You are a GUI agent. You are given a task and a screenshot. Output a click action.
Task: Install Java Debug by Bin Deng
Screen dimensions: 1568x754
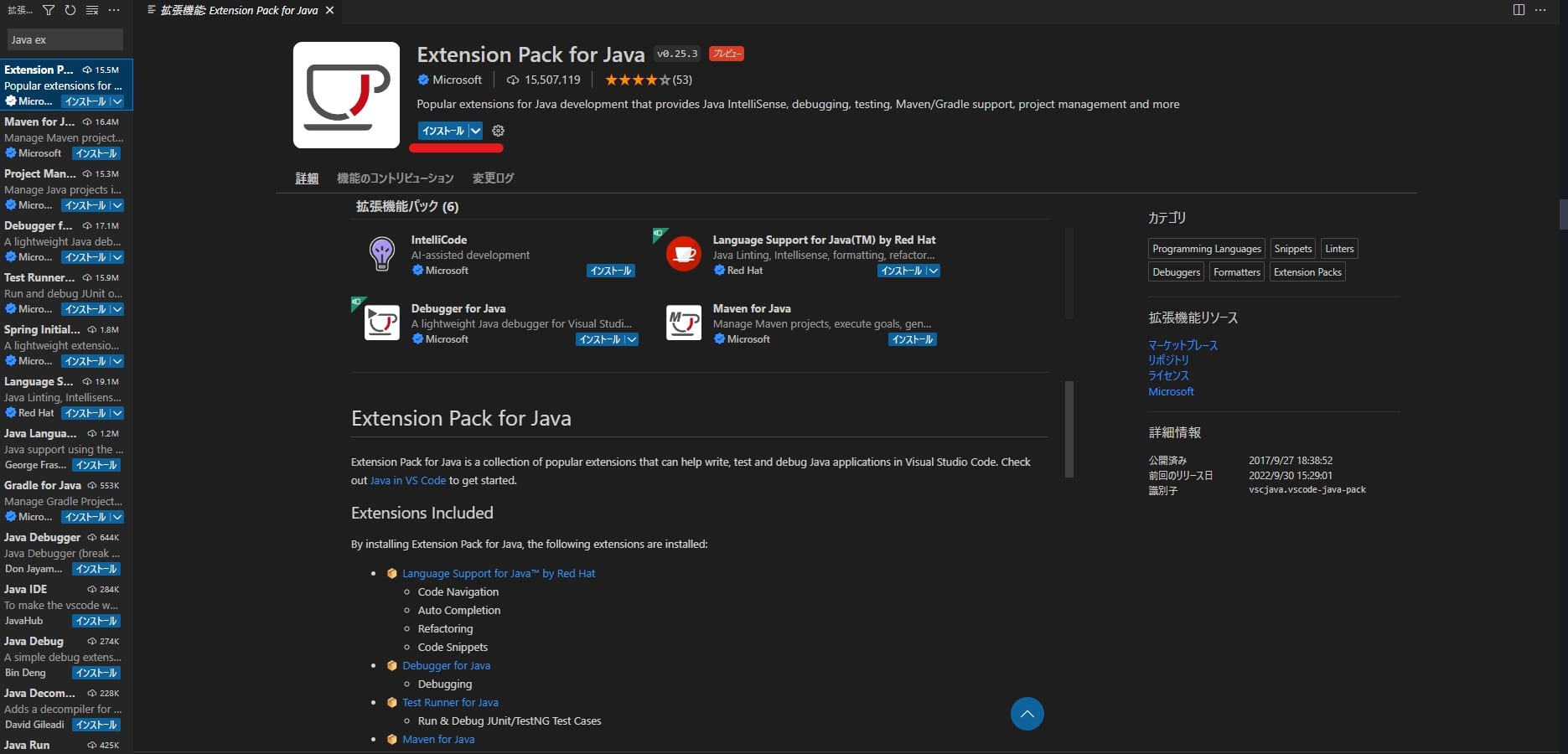tap(96, 673)
